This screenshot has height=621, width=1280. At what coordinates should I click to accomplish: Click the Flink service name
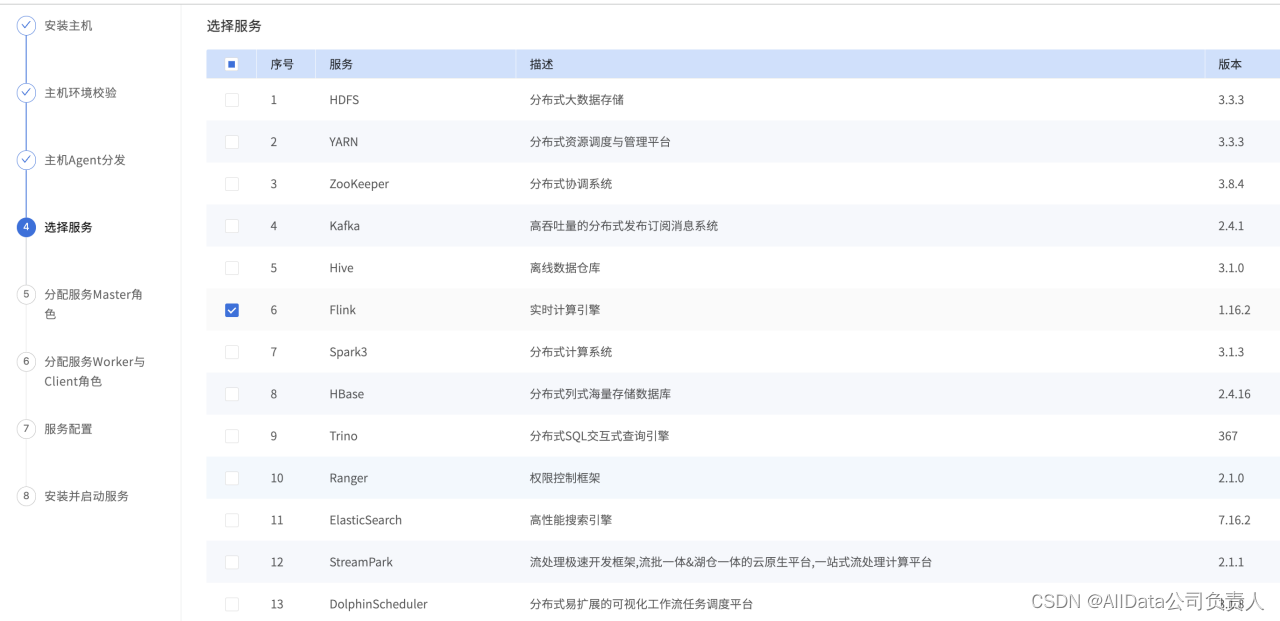pyautogui.click(x=342, y=310)
